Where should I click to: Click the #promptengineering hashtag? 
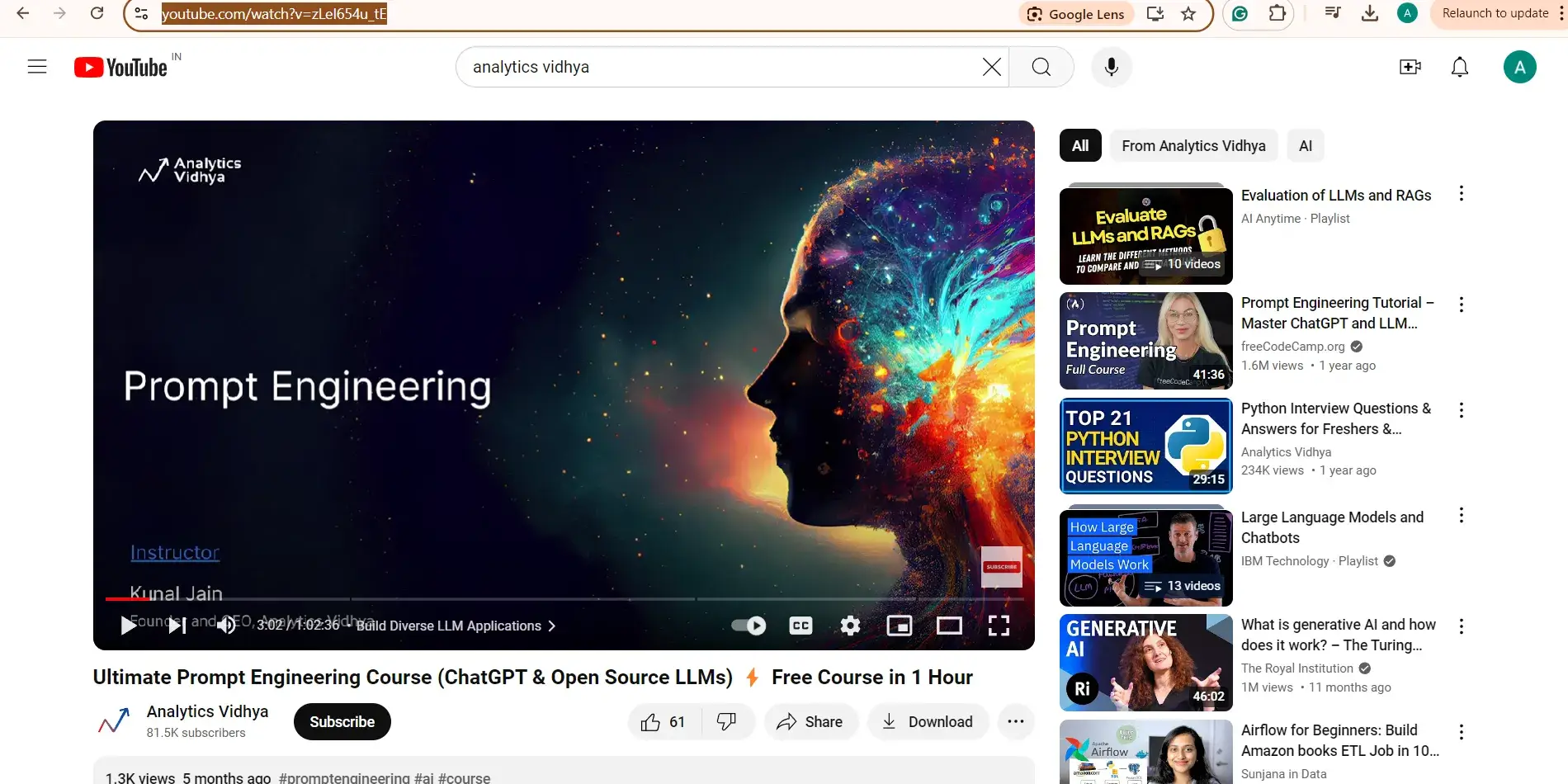344,778
